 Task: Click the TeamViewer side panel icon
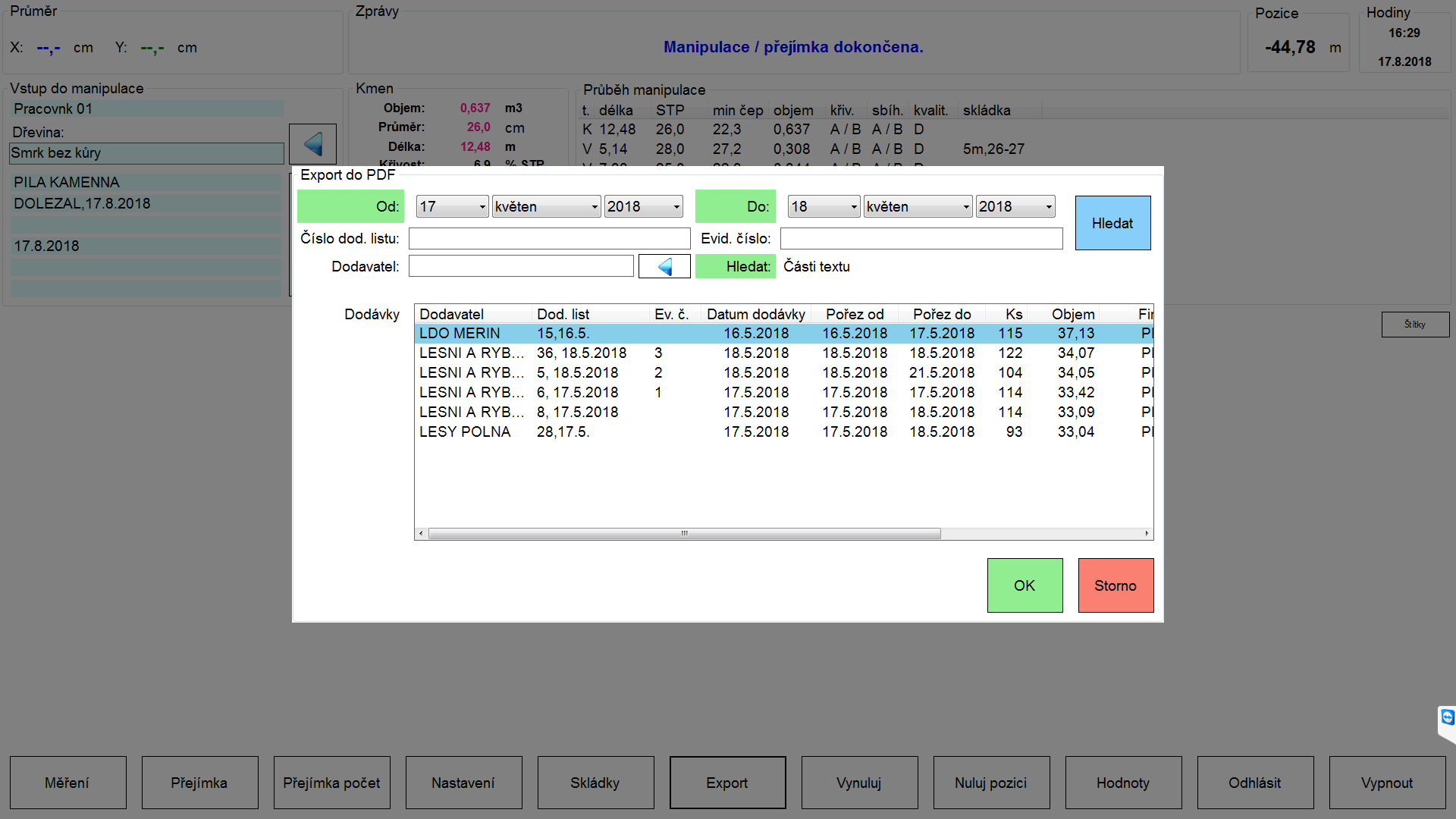click(1447, 717)
